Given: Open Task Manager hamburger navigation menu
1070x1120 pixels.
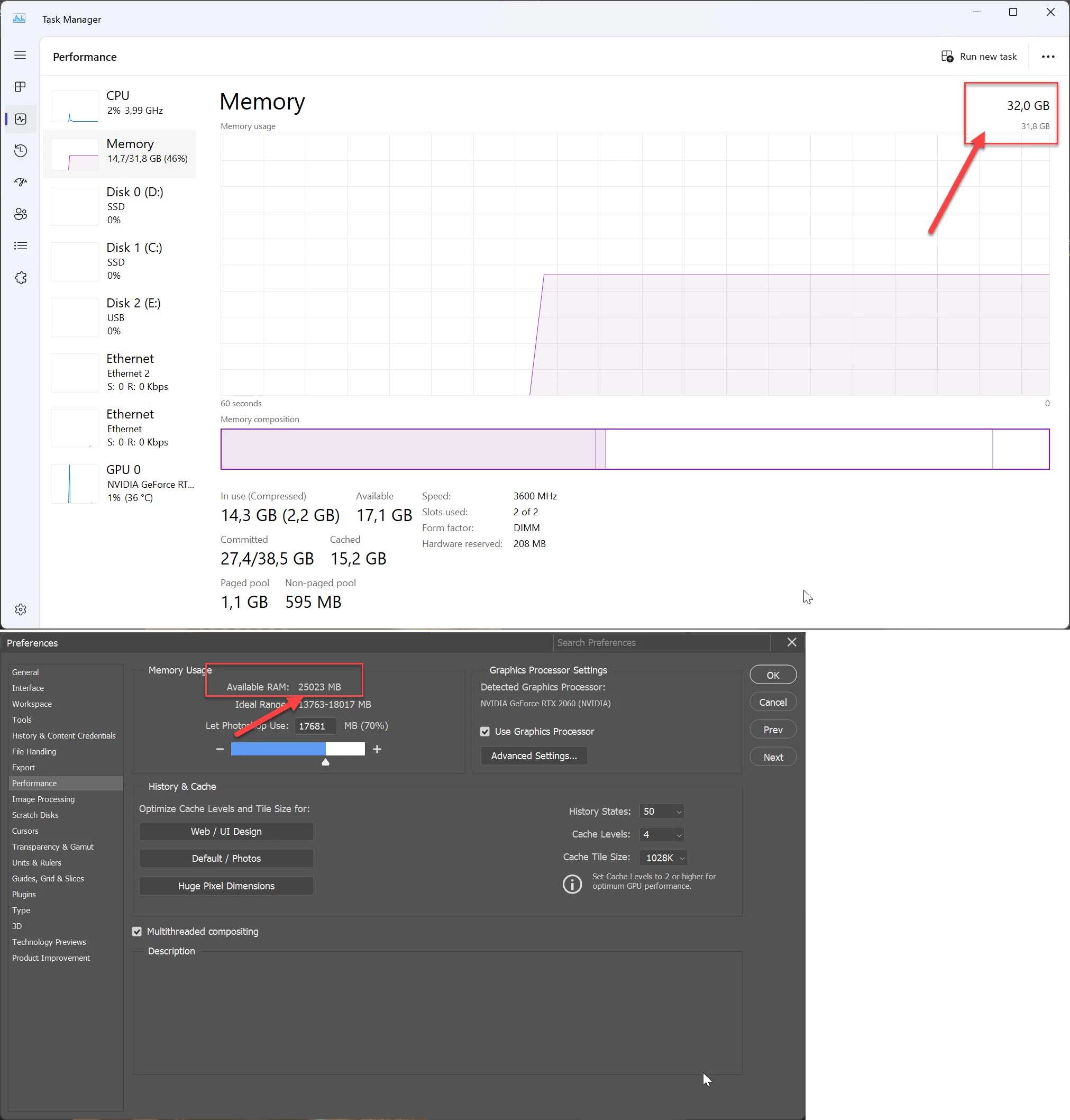Looking at the screenshot, I should [x=21, y=56].
